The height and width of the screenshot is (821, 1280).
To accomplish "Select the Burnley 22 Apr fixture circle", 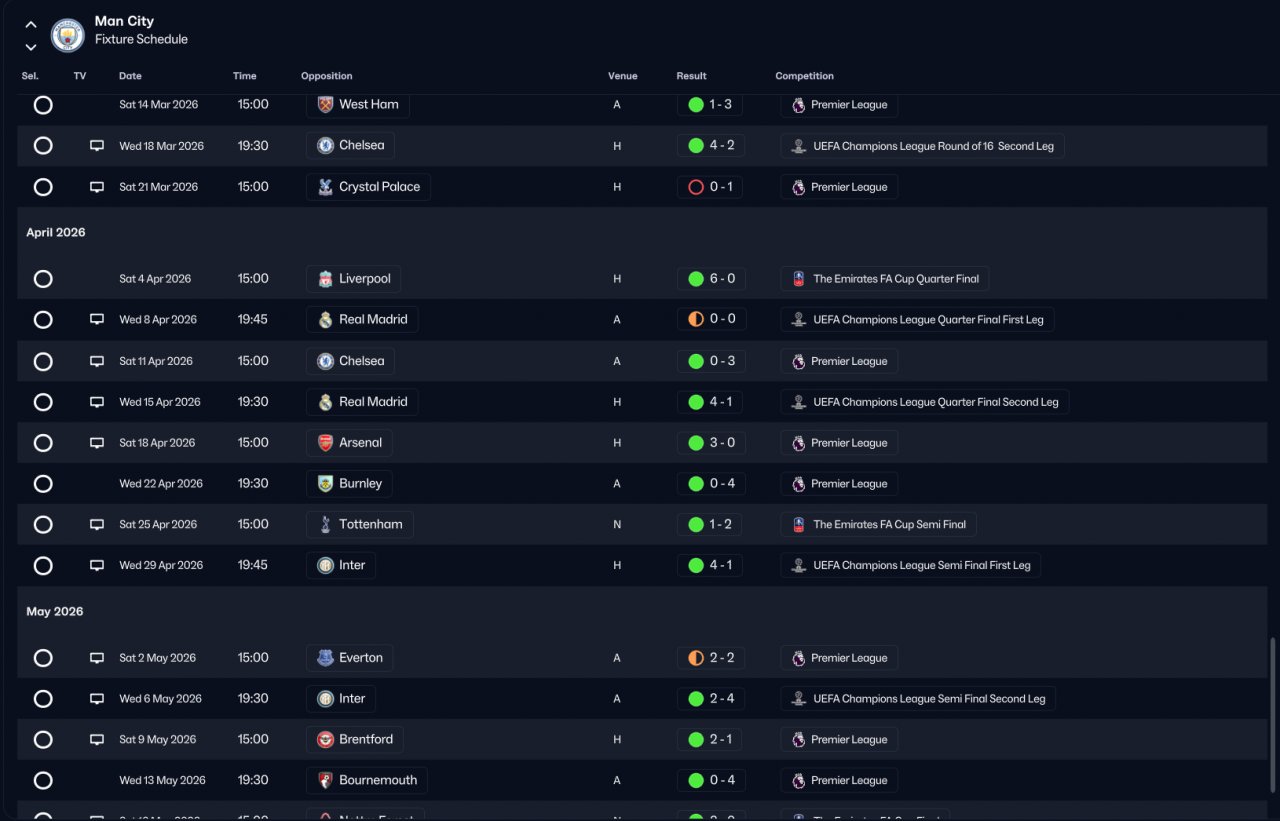I will coord(43,484).
